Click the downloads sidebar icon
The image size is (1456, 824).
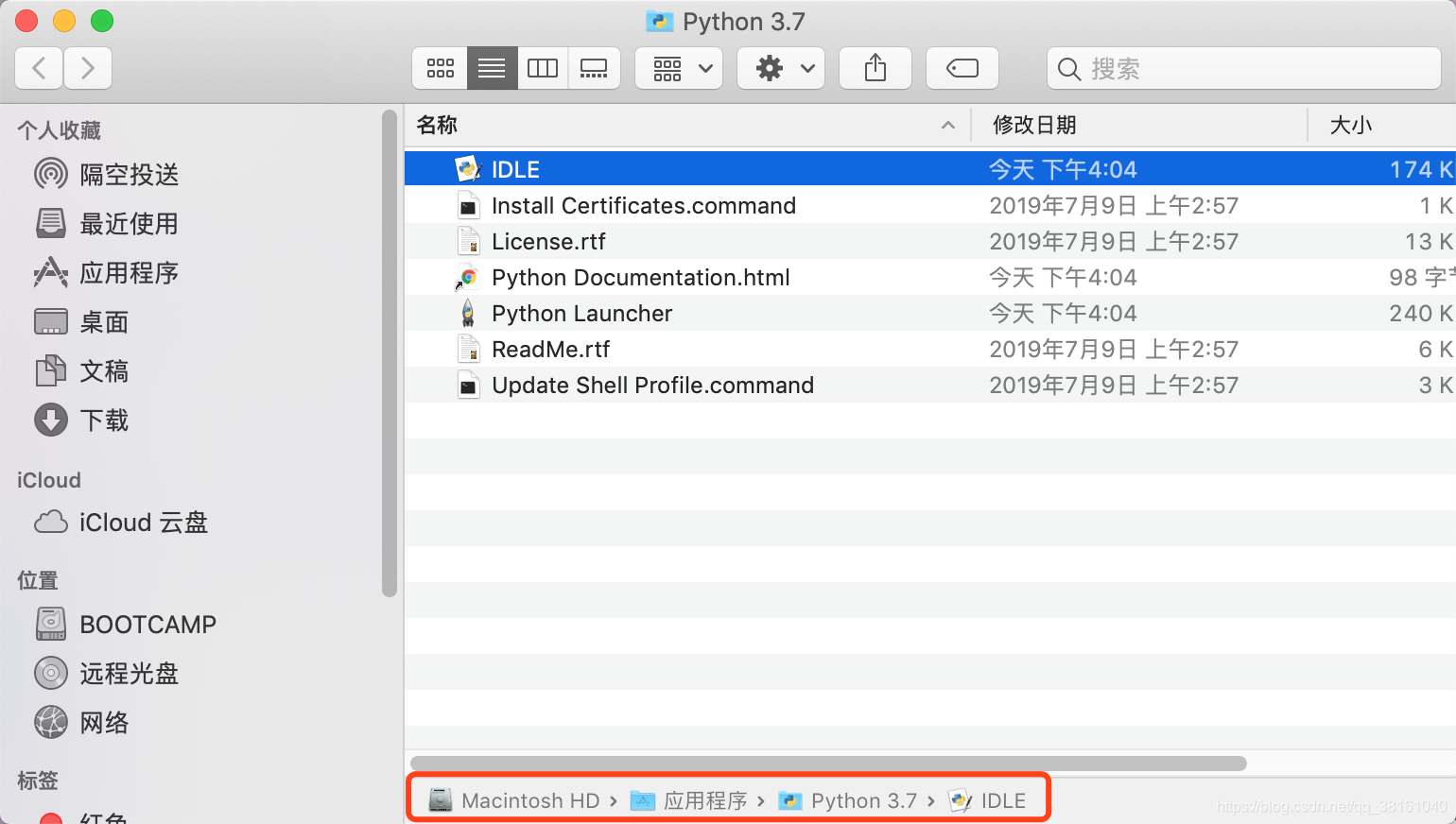pyautogui.click(x=51, y=420)
